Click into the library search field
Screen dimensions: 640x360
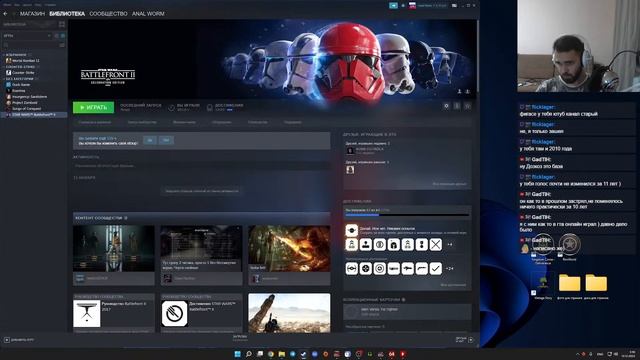pos(29,45)
